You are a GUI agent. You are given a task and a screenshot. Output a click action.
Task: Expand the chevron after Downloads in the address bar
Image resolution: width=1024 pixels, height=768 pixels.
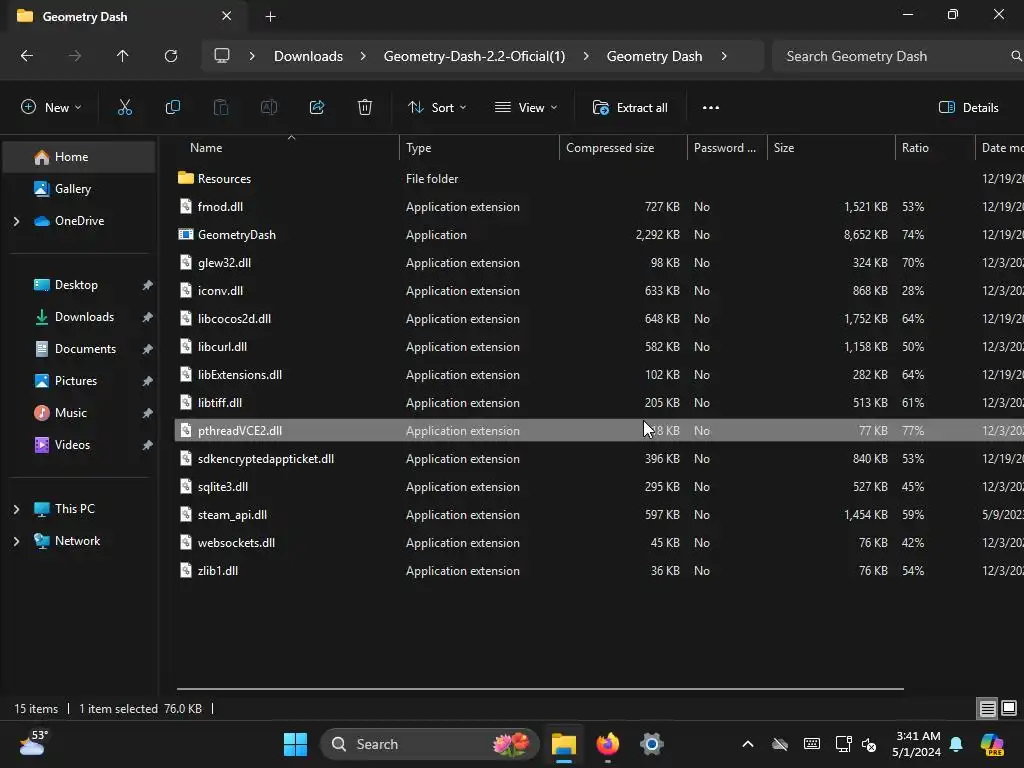coord(363,56)
